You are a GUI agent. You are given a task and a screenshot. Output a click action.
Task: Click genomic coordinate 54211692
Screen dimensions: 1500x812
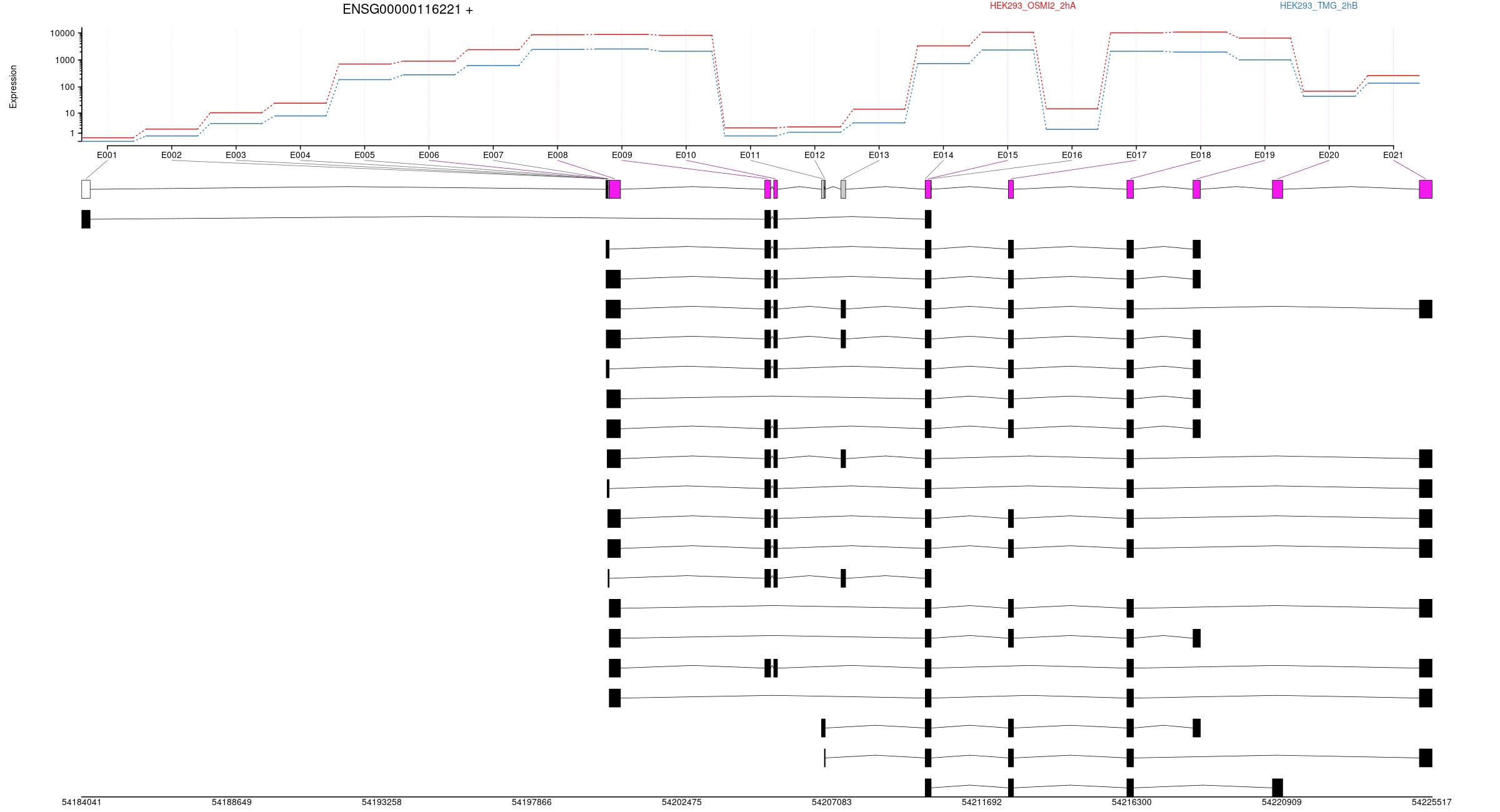click(x=981, y=802)
